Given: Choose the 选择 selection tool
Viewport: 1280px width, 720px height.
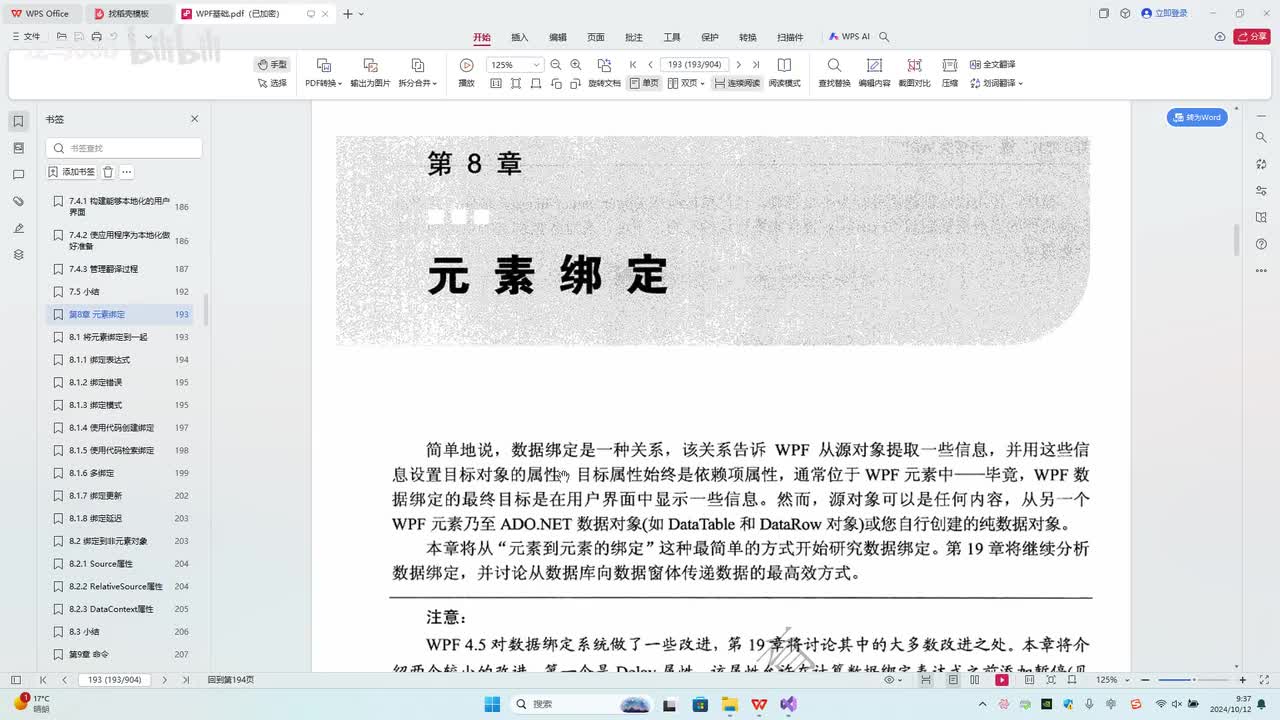Looking at the screenshot, I should 272,83.
